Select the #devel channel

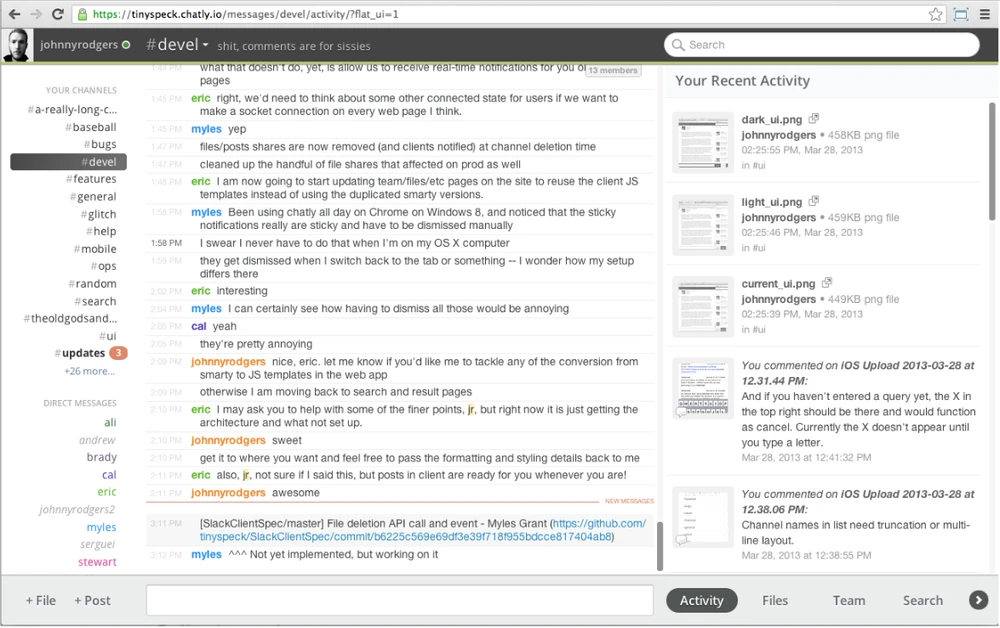coord(68,162)
